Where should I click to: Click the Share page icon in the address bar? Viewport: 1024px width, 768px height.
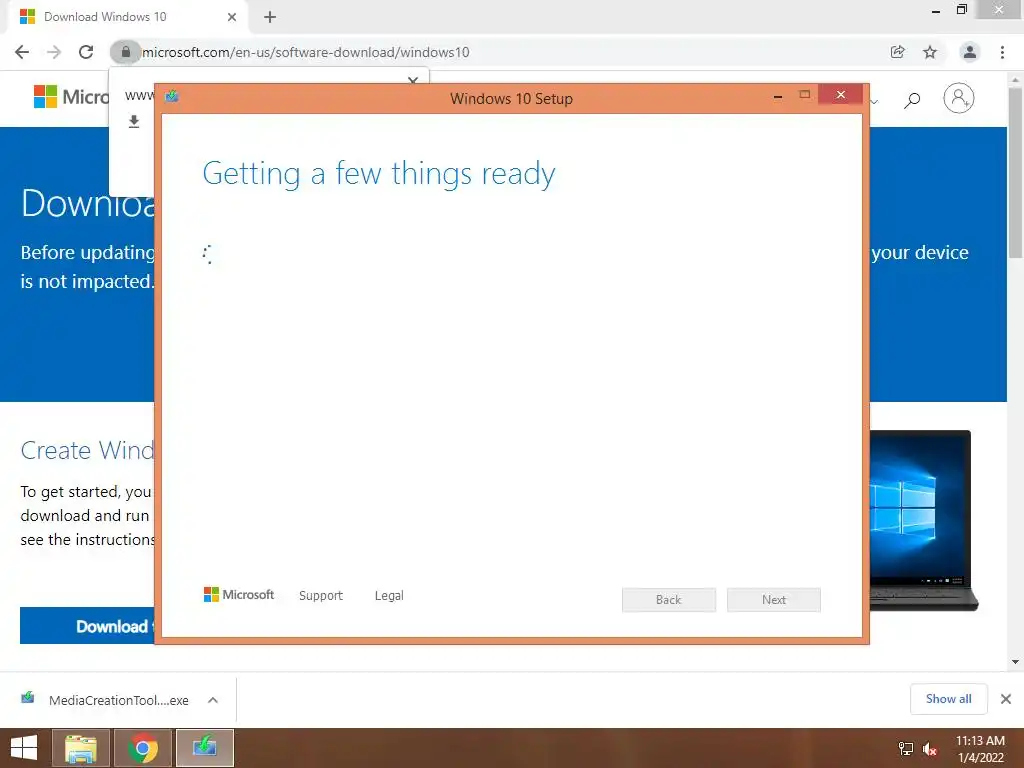(x=898, y=52)
